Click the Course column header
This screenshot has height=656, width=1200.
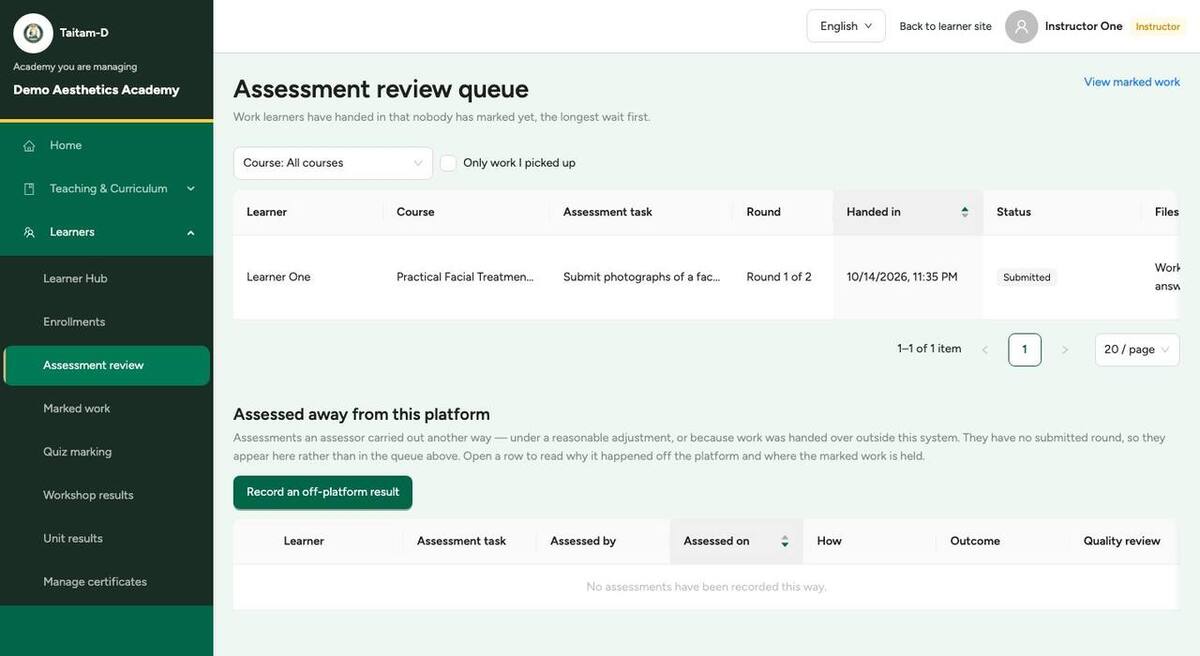point(466,212)
